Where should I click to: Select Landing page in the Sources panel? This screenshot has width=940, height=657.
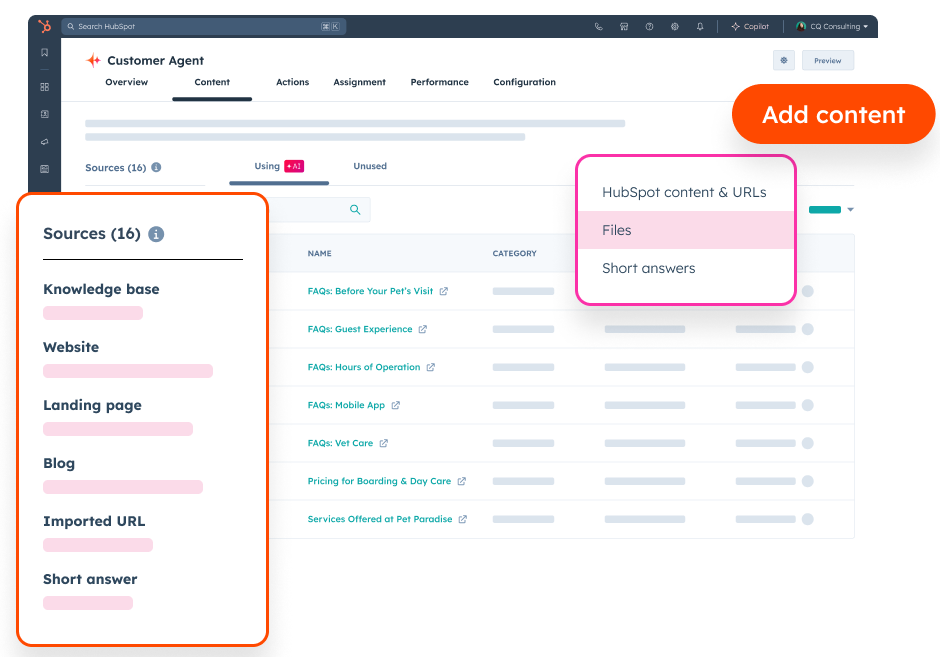92,405
